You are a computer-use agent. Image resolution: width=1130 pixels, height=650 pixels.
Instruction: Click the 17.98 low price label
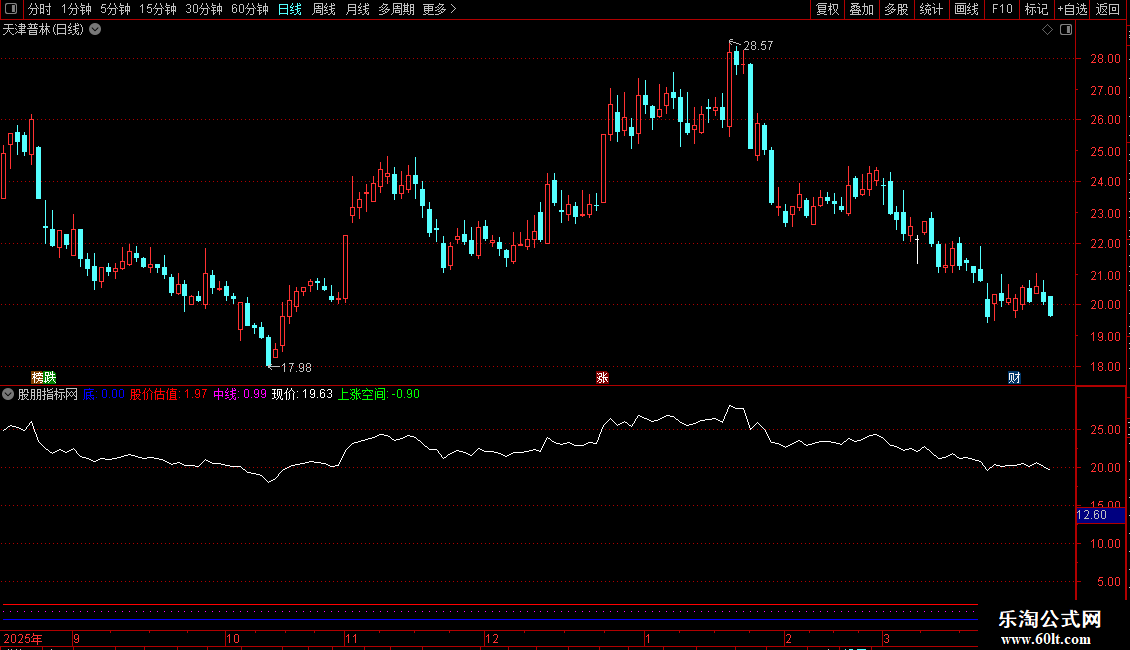tap(296, 368)
